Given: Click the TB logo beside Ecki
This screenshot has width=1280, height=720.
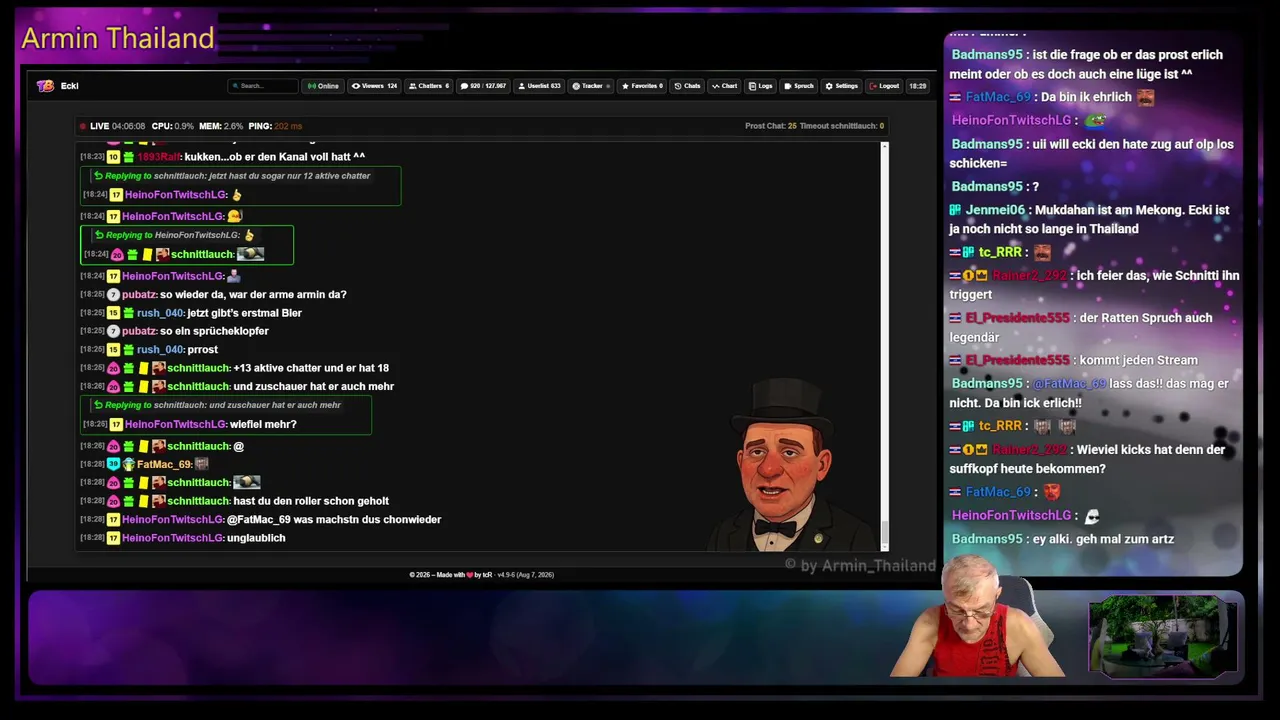Looking at the screenshot, I should point(45,86).
